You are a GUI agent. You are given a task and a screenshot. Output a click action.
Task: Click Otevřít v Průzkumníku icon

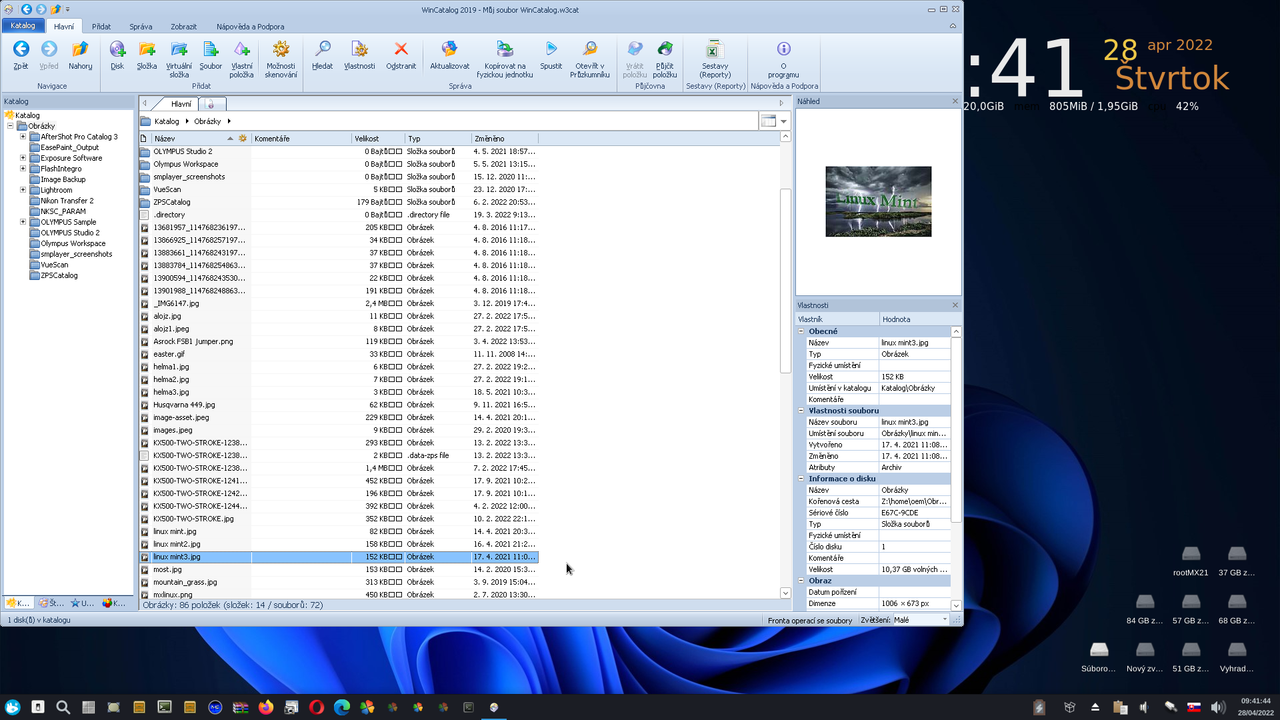(x=590, y=49)
